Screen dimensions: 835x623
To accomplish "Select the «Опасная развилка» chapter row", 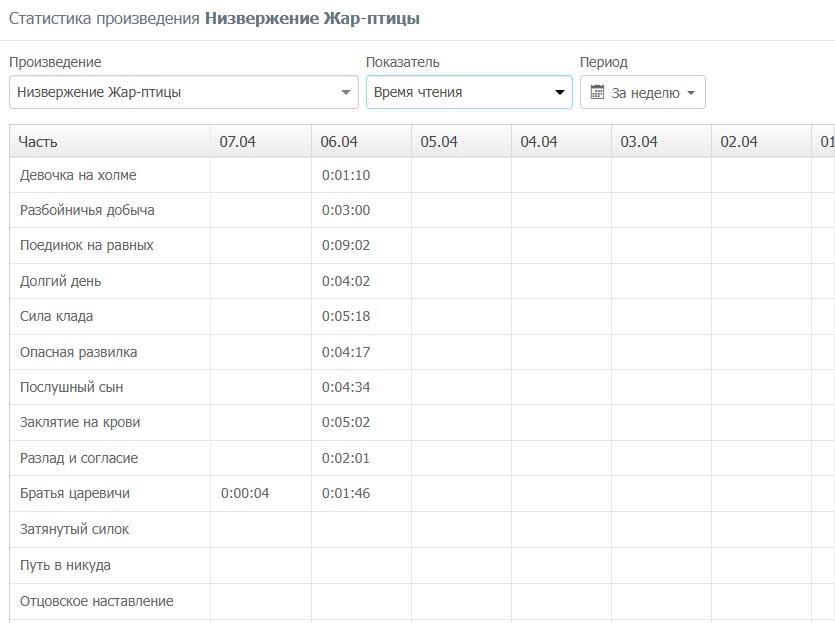I will (x=78, y=353).
